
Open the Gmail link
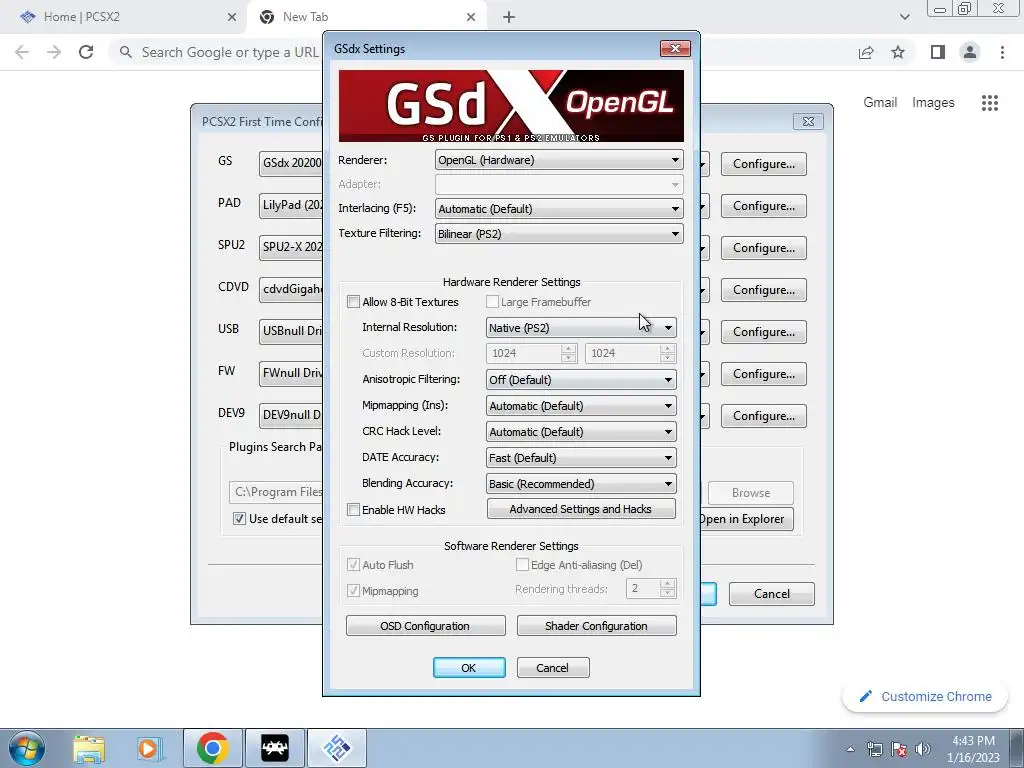[x=880, y=103]
